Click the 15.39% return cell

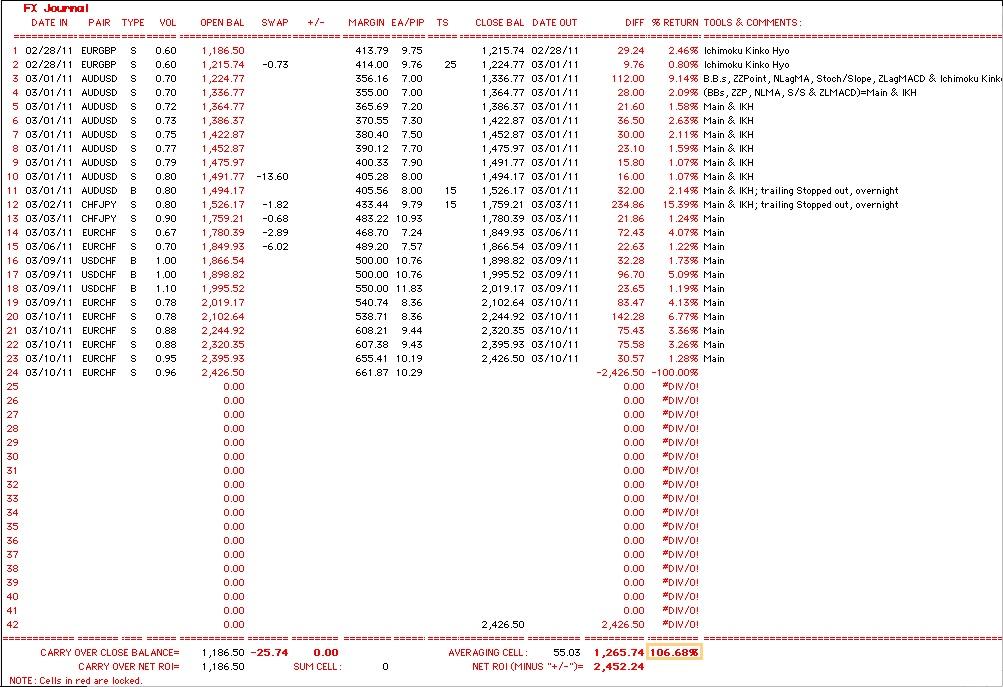tap(681, 205)
